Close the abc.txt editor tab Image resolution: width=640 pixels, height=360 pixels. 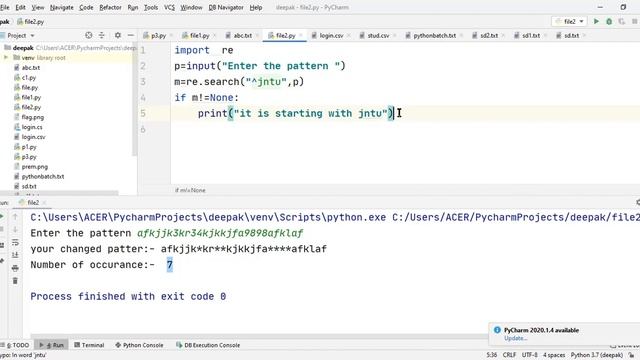(257, 36)
